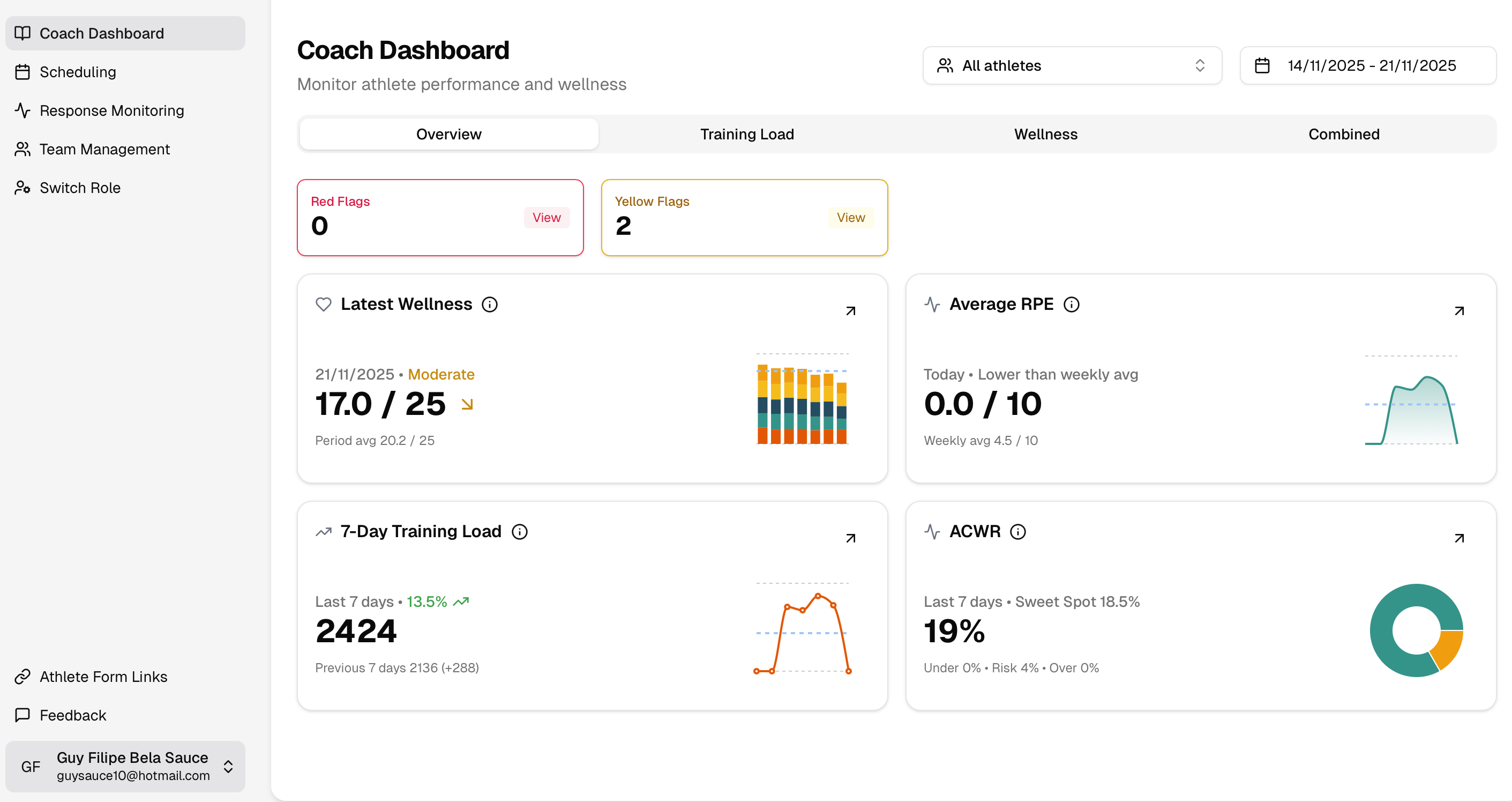Select the Combined tab
Viewport: 1512px width, 802px height.
coord(1344,134)
